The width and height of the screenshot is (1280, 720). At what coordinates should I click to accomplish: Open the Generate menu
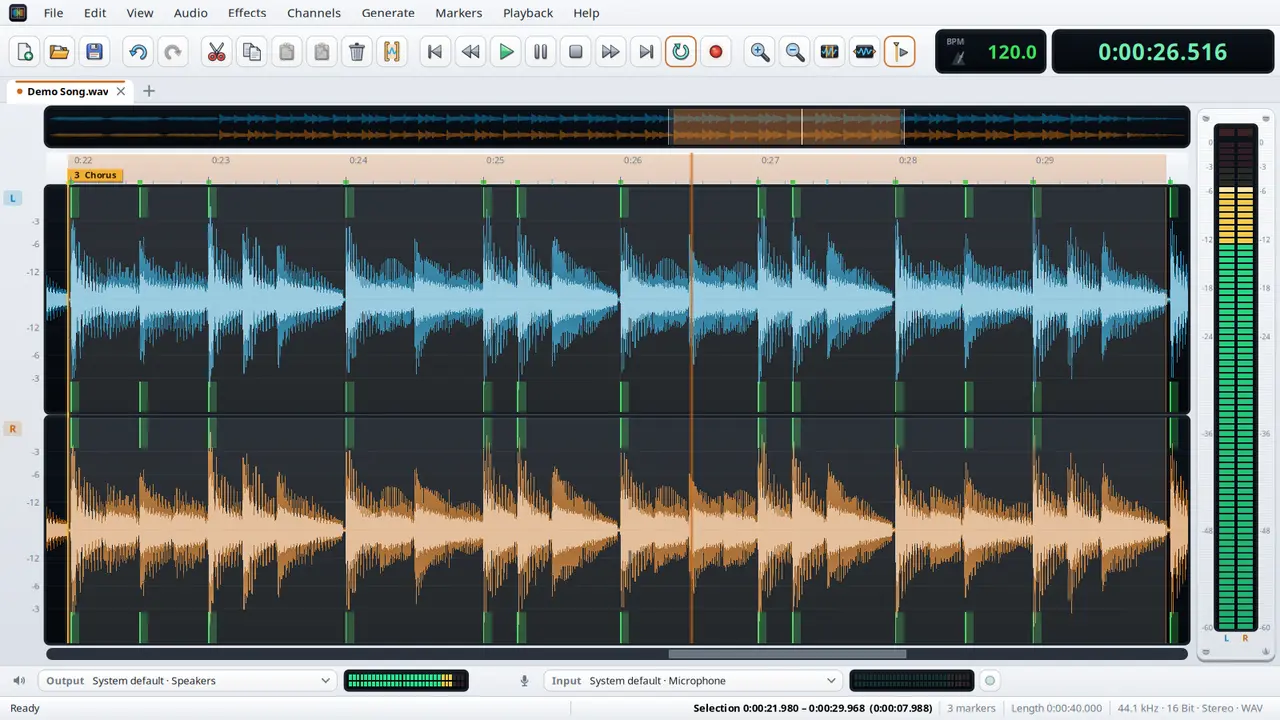pos(388,13)
